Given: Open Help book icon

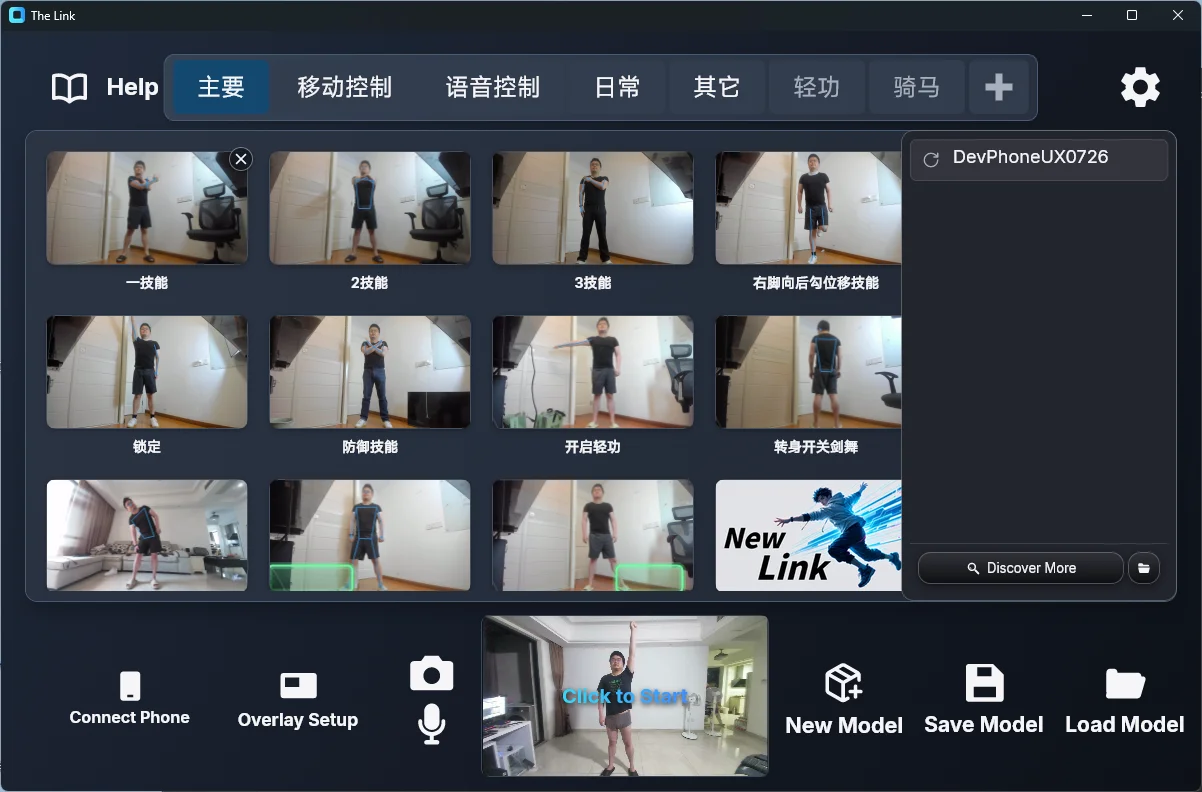Looking at the screenshot, I should pyautogui.click(x=70, y=88).
